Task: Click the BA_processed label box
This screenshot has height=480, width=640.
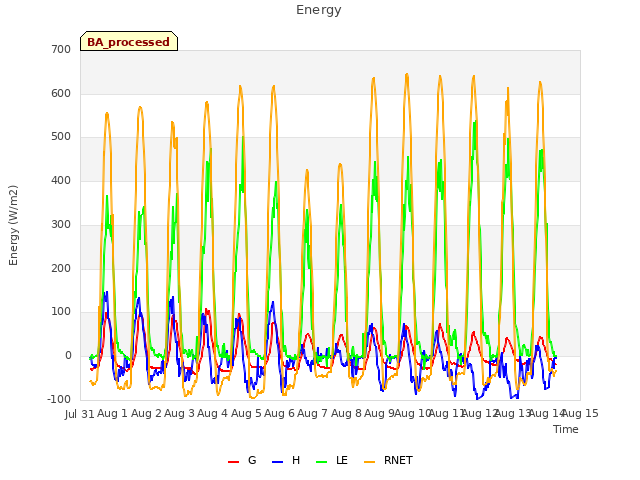Action: [x=129, y=41]
